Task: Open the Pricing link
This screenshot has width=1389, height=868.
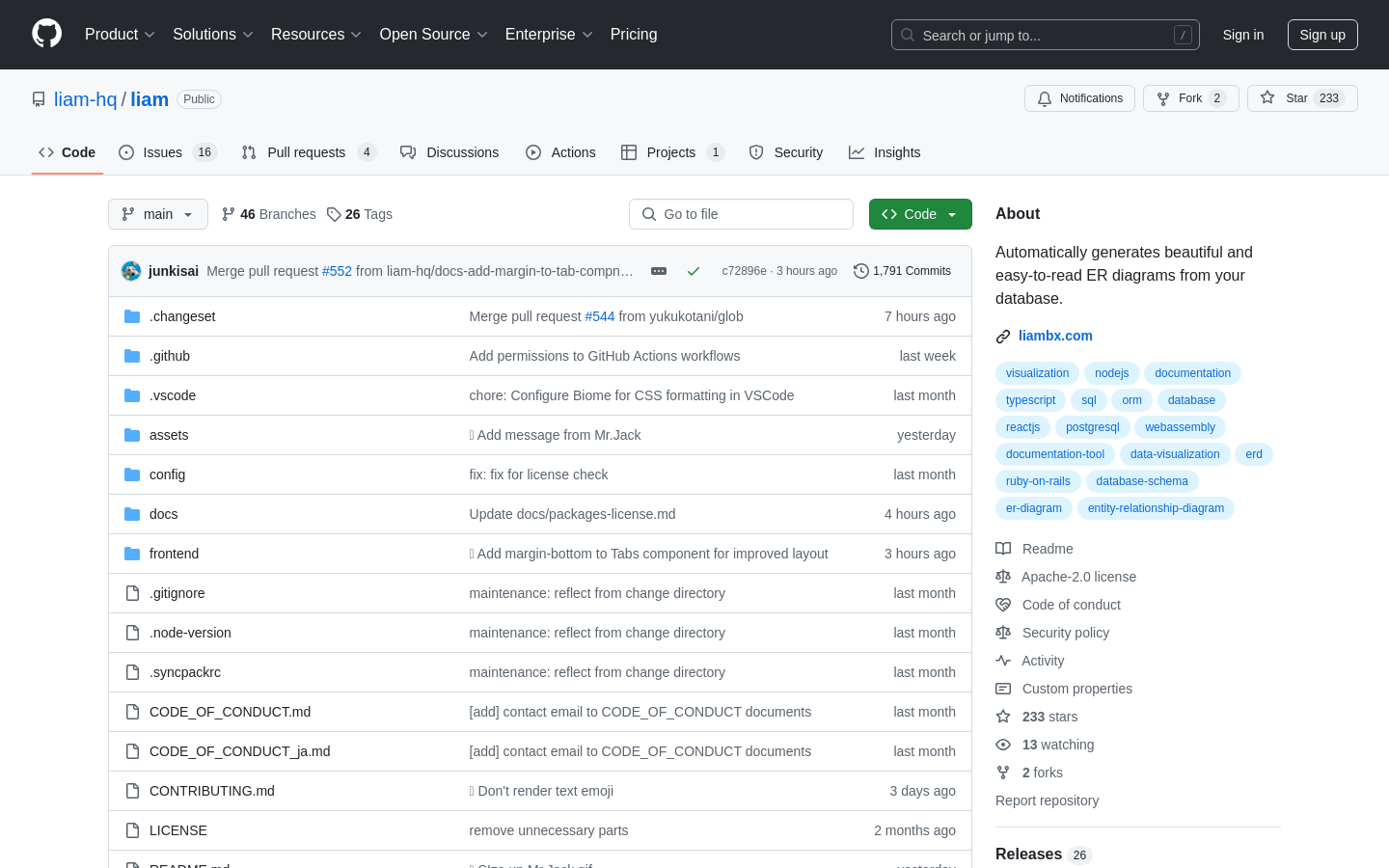Action: coord(634,35)
